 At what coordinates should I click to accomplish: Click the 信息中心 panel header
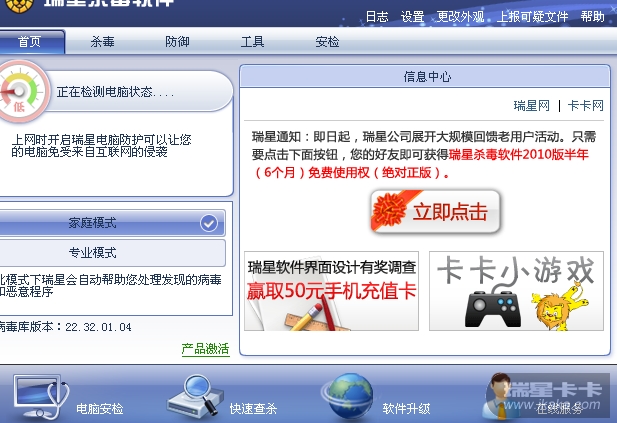(x=425, y=76)
